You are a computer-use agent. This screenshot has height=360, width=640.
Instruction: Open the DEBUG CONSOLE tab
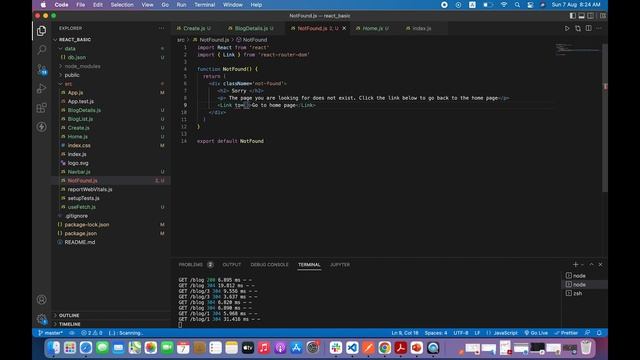269,264
